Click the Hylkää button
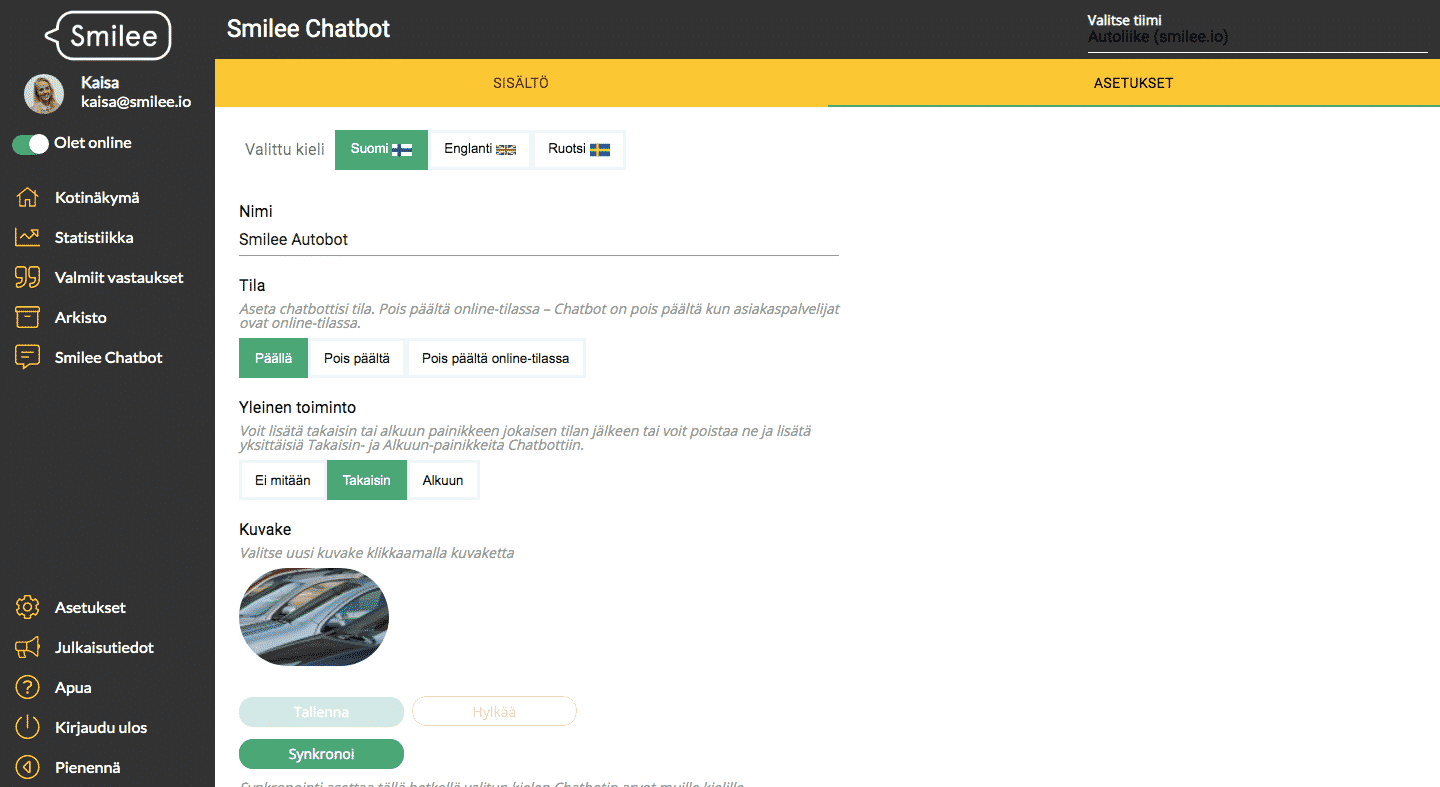 pyautogui.click(x=495, y=712)
